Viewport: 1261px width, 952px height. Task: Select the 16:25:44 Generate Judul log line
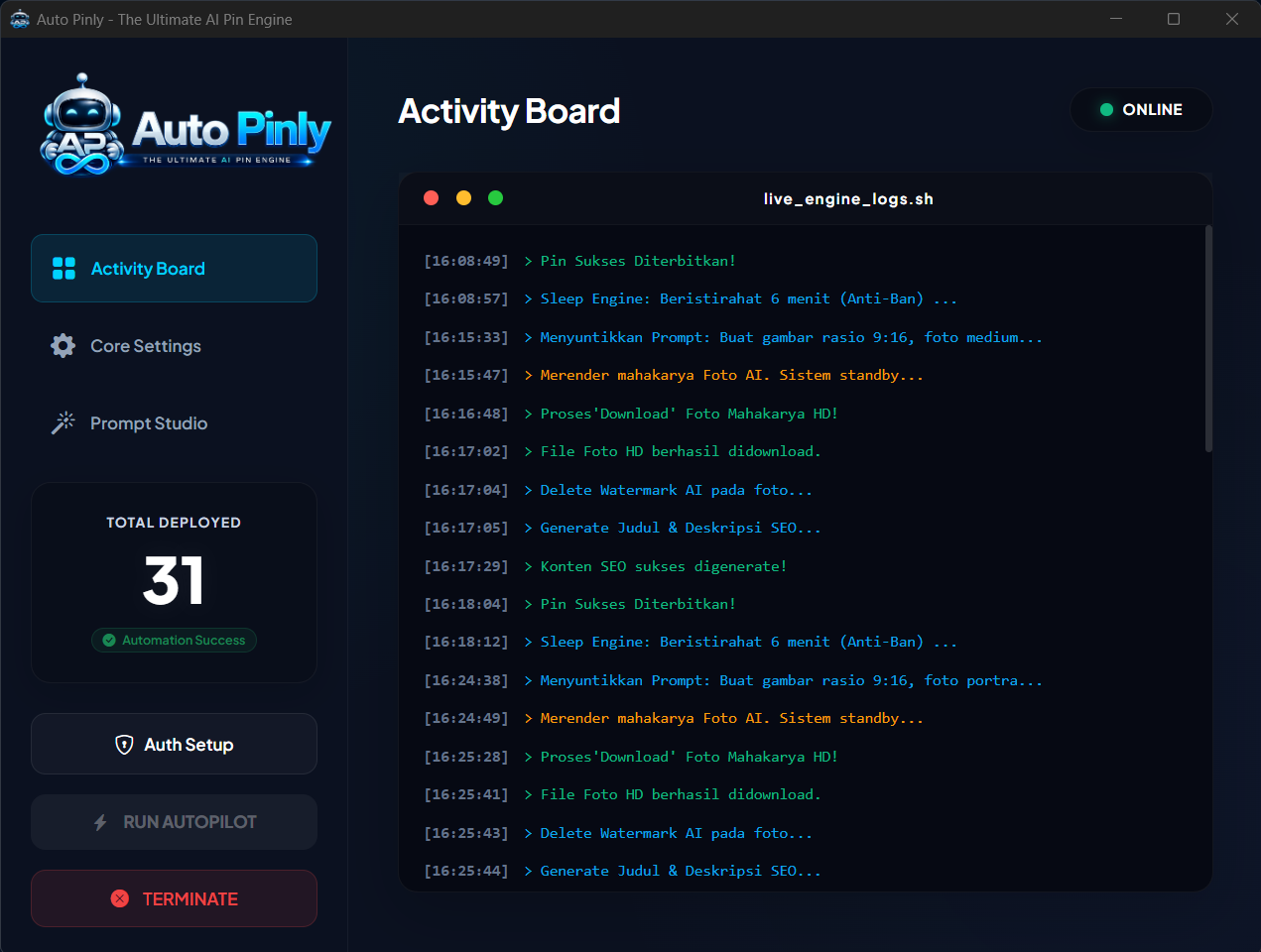[x=622, y=871]
